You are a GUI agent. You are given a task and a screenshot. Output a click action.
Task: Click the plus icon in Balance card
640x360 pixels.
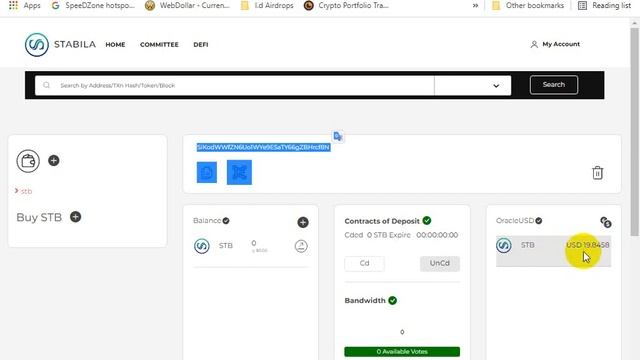[x=303, y=222]
